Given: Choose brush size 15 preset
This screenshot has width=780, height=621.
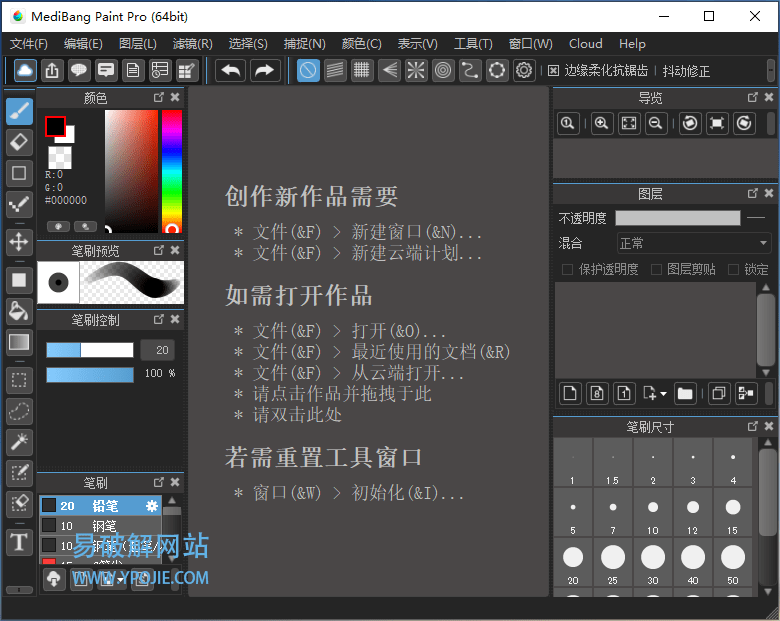Looking at the screenshot, I should point(733,512).
